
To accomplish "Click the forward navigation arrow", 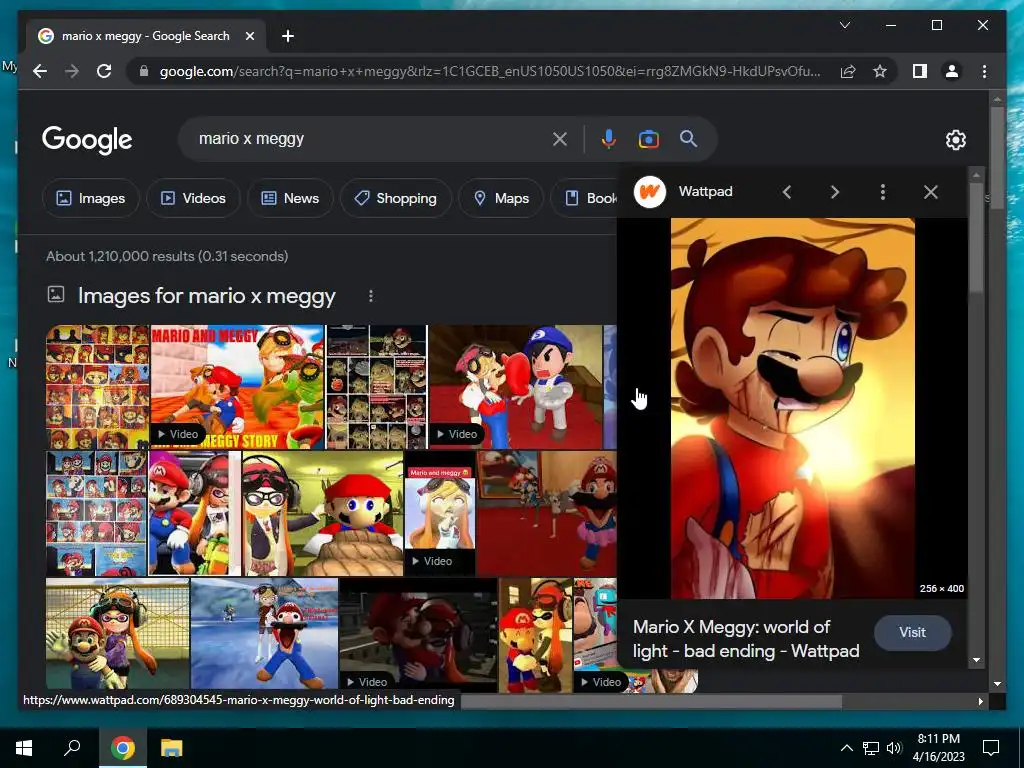I will click(72, 71).
